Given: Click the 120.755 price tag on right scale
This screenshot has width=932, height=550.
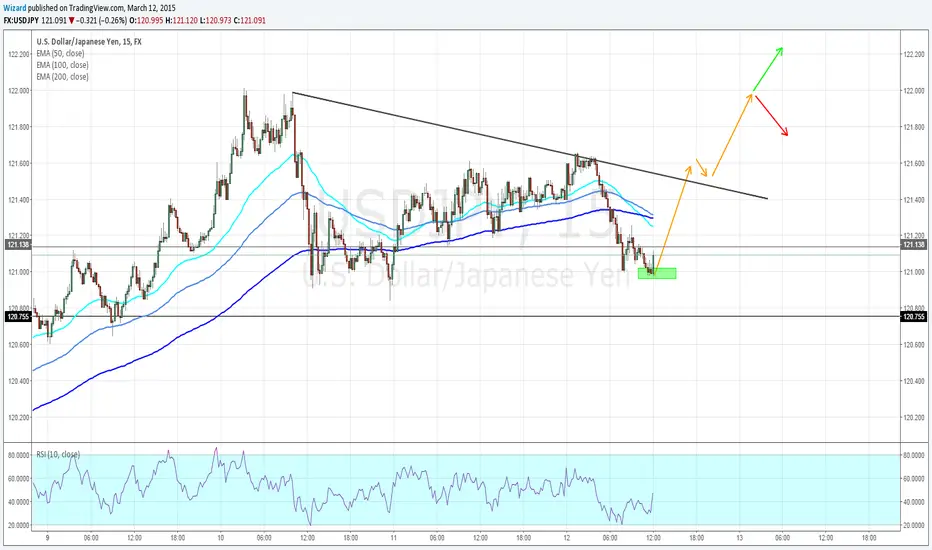Looking at the screenshot, I should pyautogui.click(x=914, y=317).
